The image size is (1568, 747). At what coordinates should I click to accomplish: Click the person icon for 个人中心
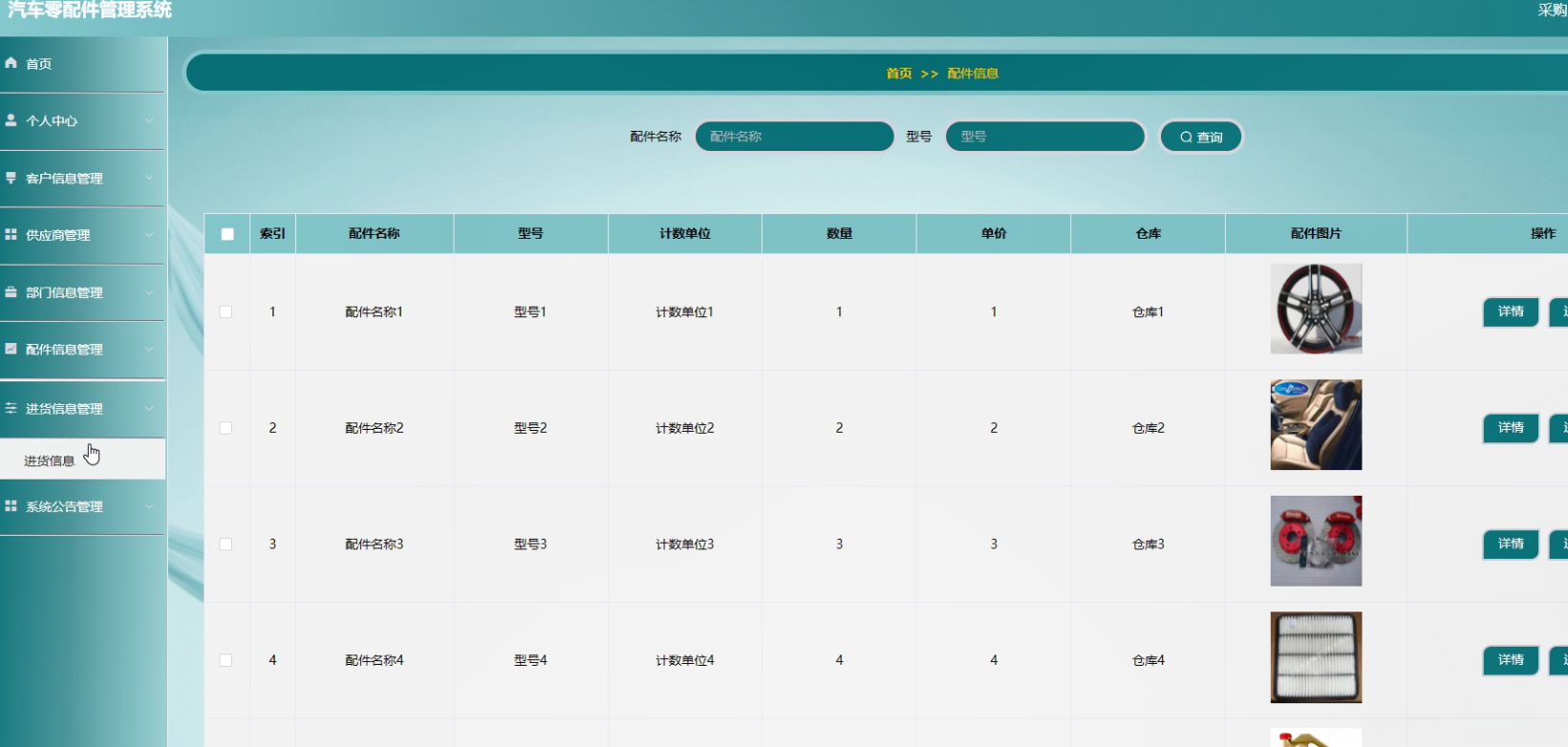click(x=11, y=120)
